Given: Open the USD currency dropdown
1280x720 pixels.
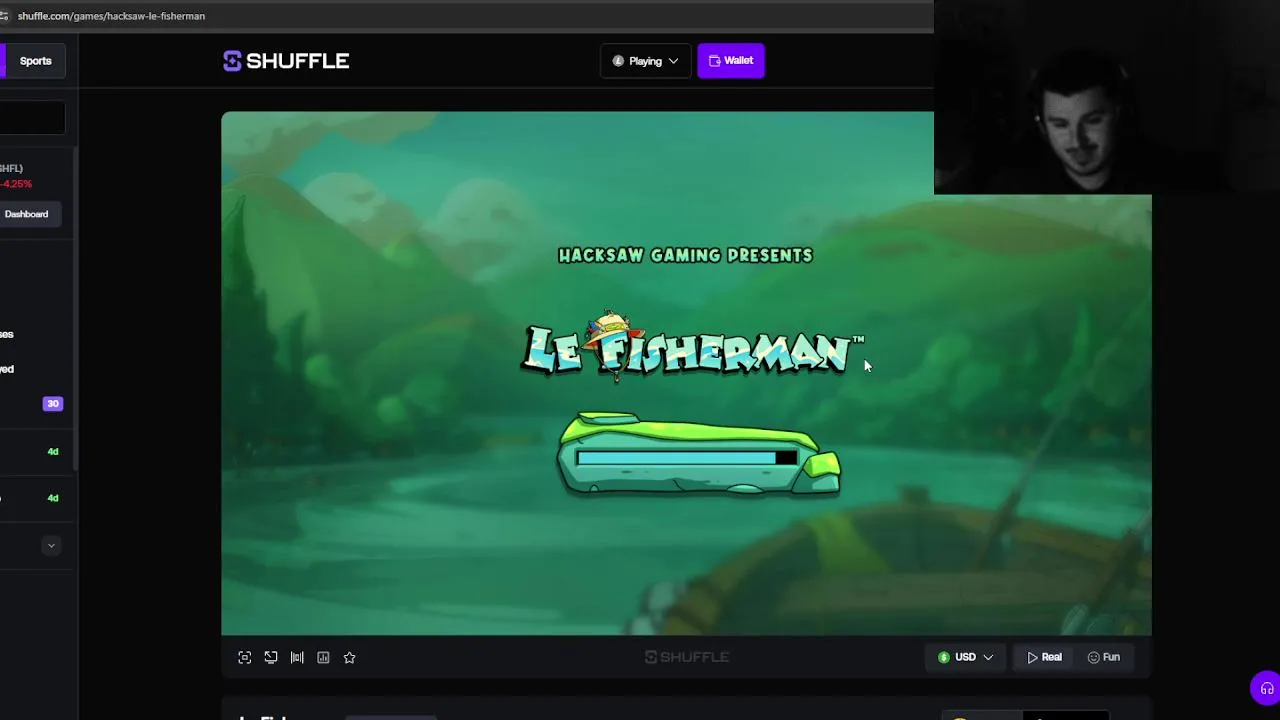Looking at the screenshot, I should tap(965, 657).
